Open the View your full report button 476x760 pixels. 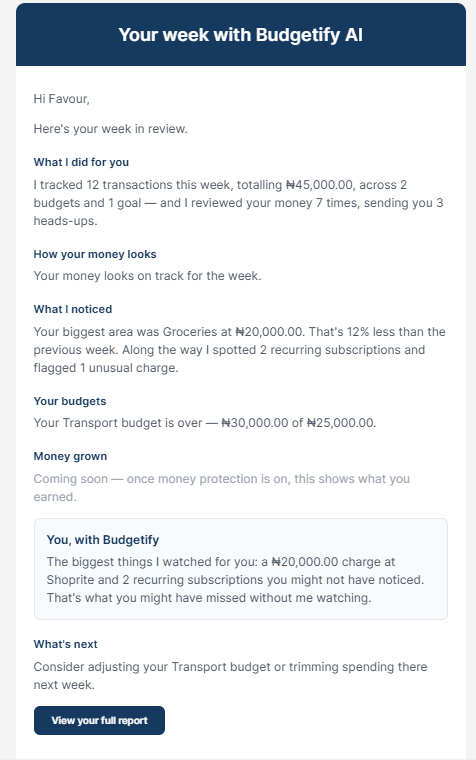pyautogui.click(x=99, y=720)
